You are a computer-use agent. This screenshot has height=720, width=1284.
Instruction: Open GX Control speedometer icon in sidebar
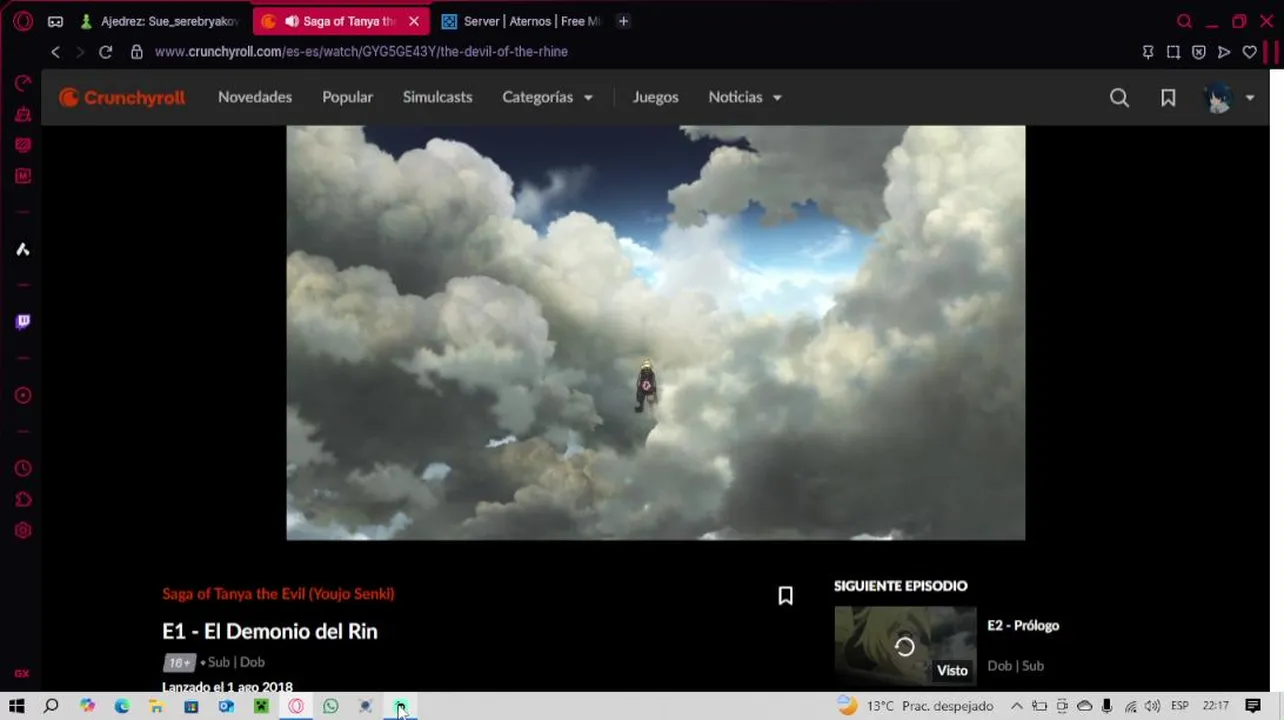(22, 83)
